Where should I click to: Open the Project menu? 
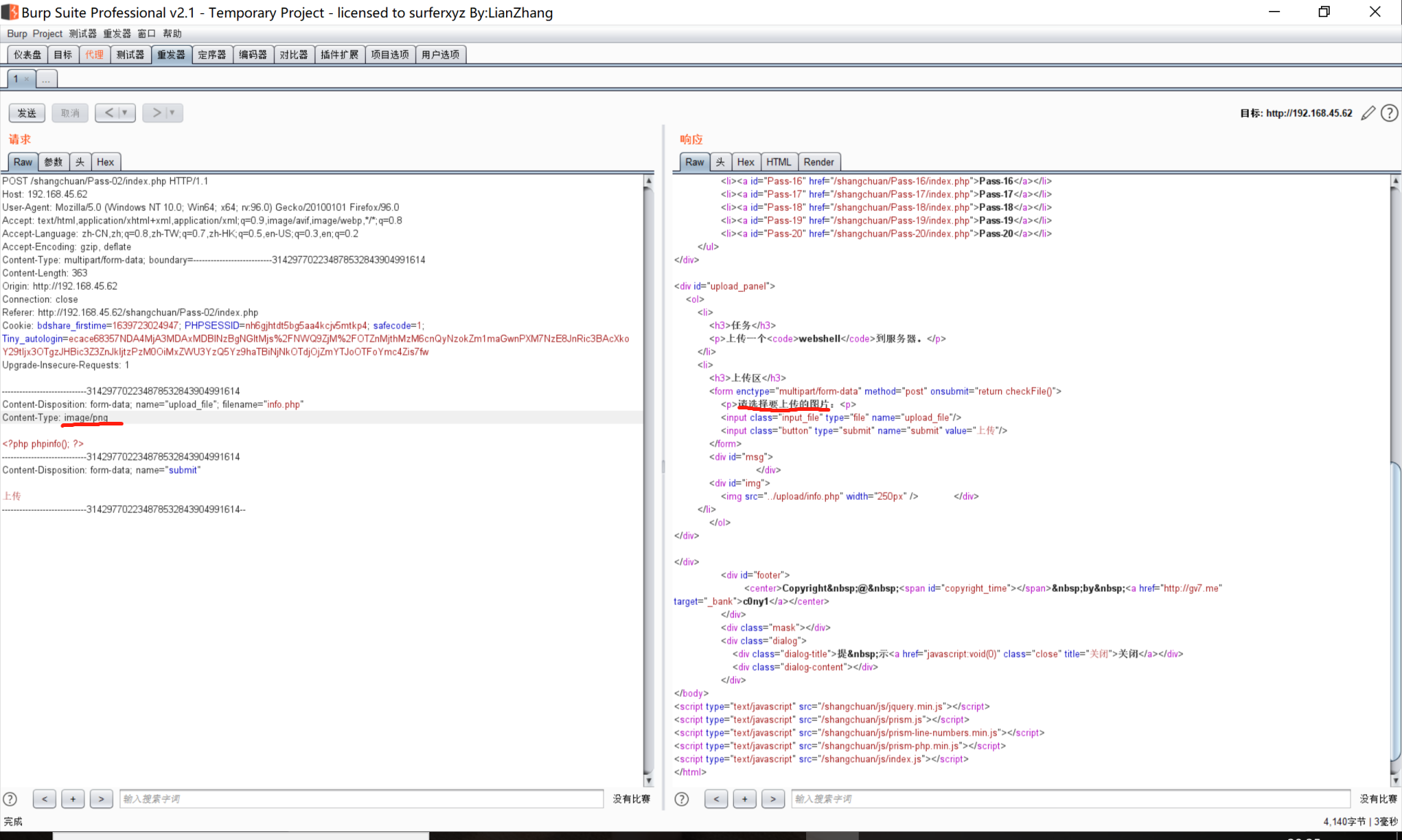point(47,34)
